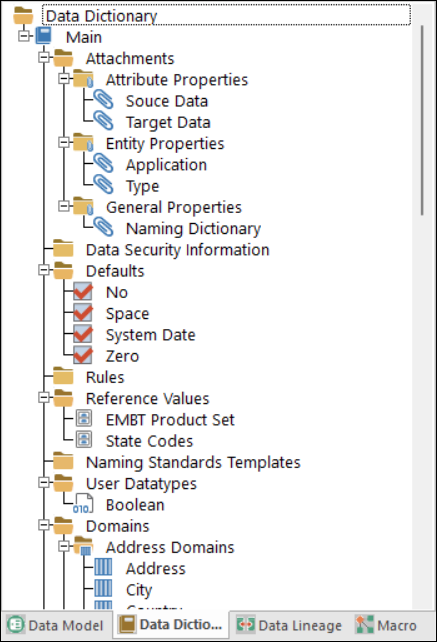Collapse the Address Domains node
This screenshot has height=642, width=437.
tap(64, 546)
